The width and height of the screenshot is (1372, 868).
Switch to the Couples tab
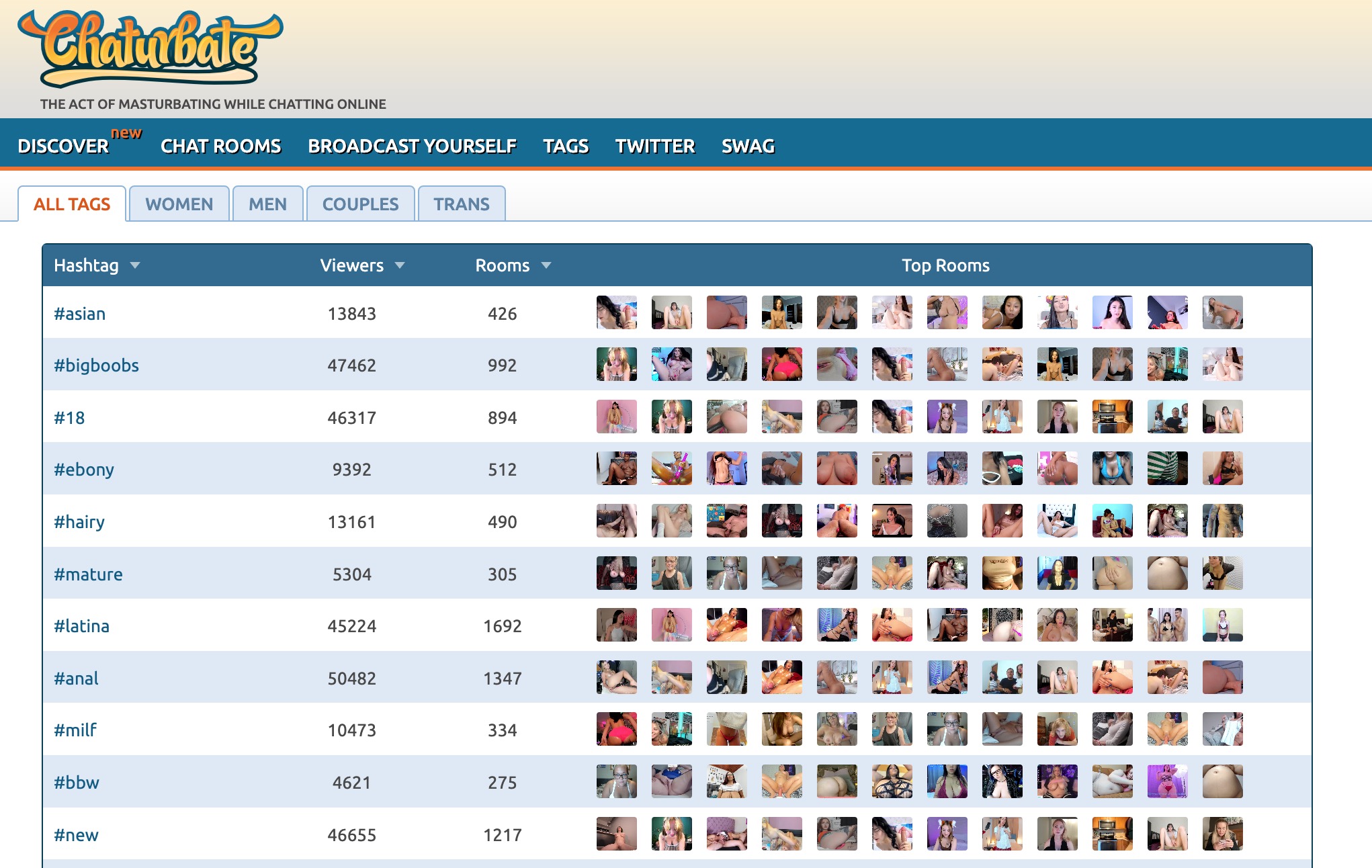(x=360, y=204)
